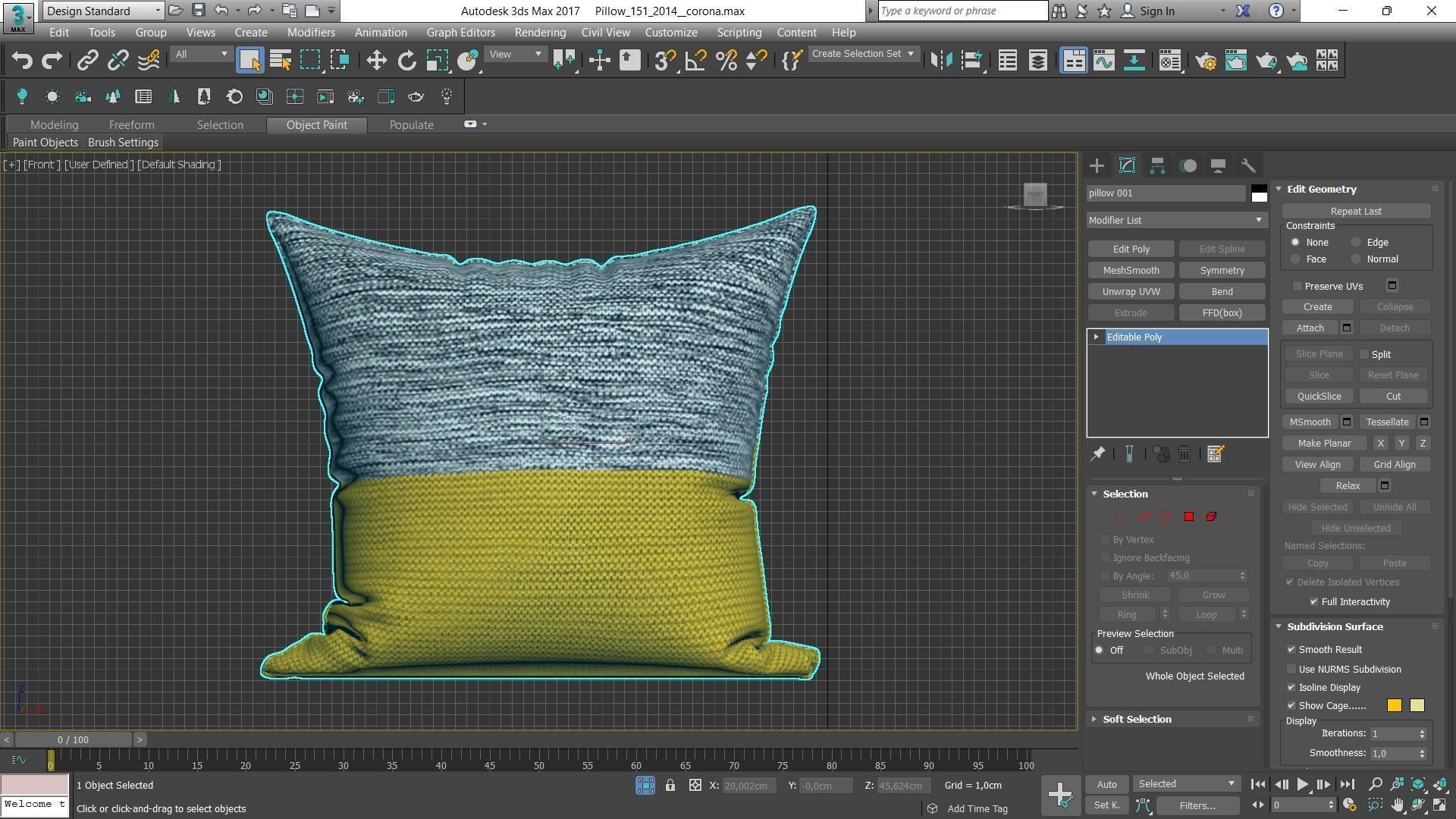Enable Preserve UVs checkbox
This screenshot has height=819, width=1456.
1298,286
